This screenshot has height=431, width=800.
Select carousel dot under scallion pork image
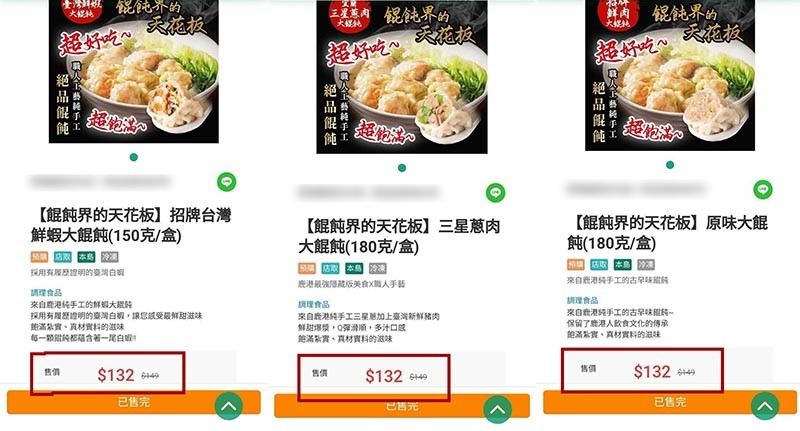[402, 168]
